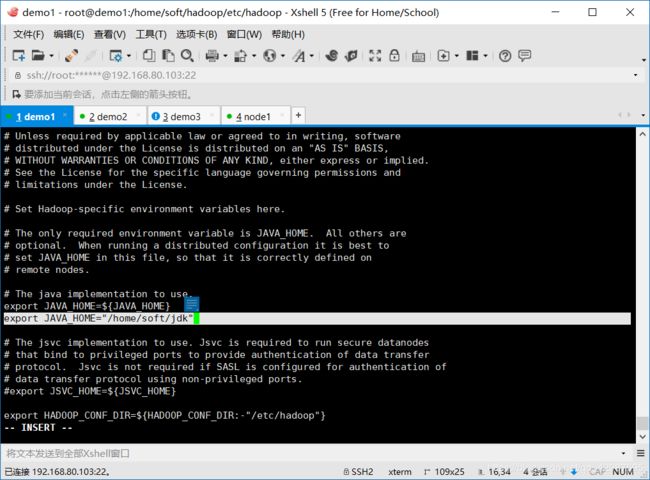Click the Find magnifier icon
Image resolution: width=650 pixels, height=480 pixels.
[x=187, y=56]
